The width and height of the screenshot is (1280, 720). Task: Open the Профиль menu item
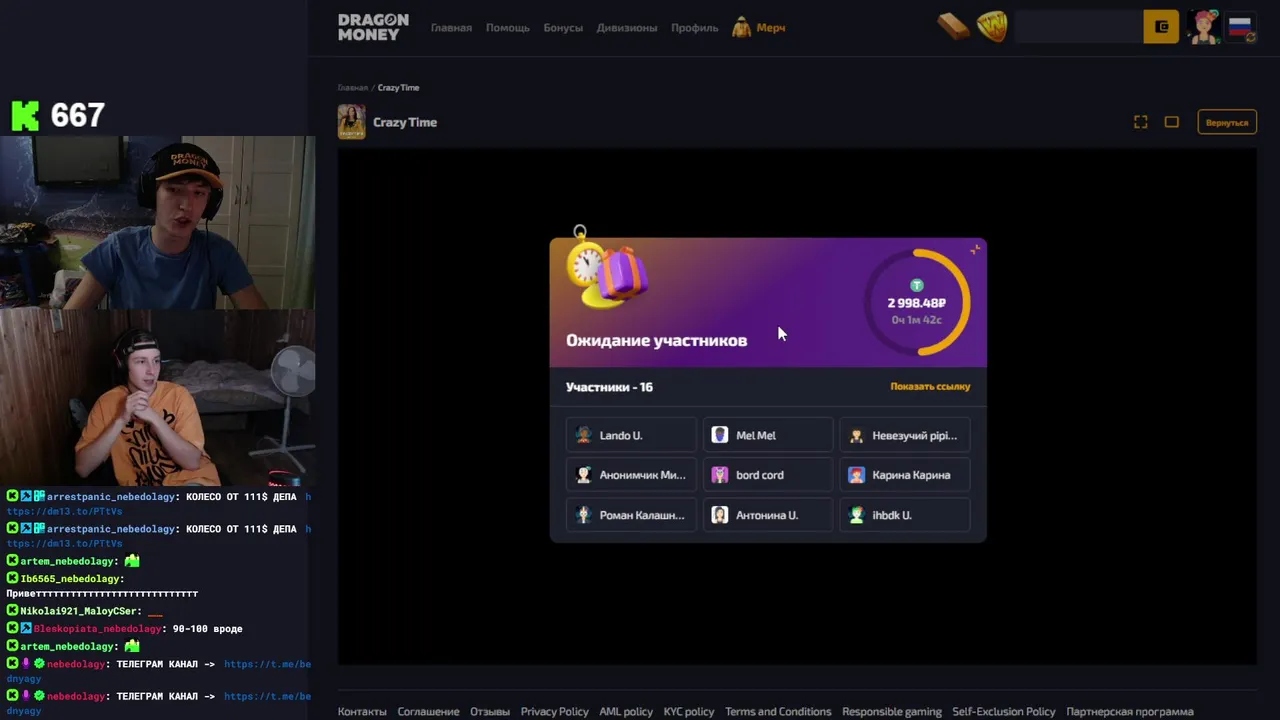click(x=695, y=28)
